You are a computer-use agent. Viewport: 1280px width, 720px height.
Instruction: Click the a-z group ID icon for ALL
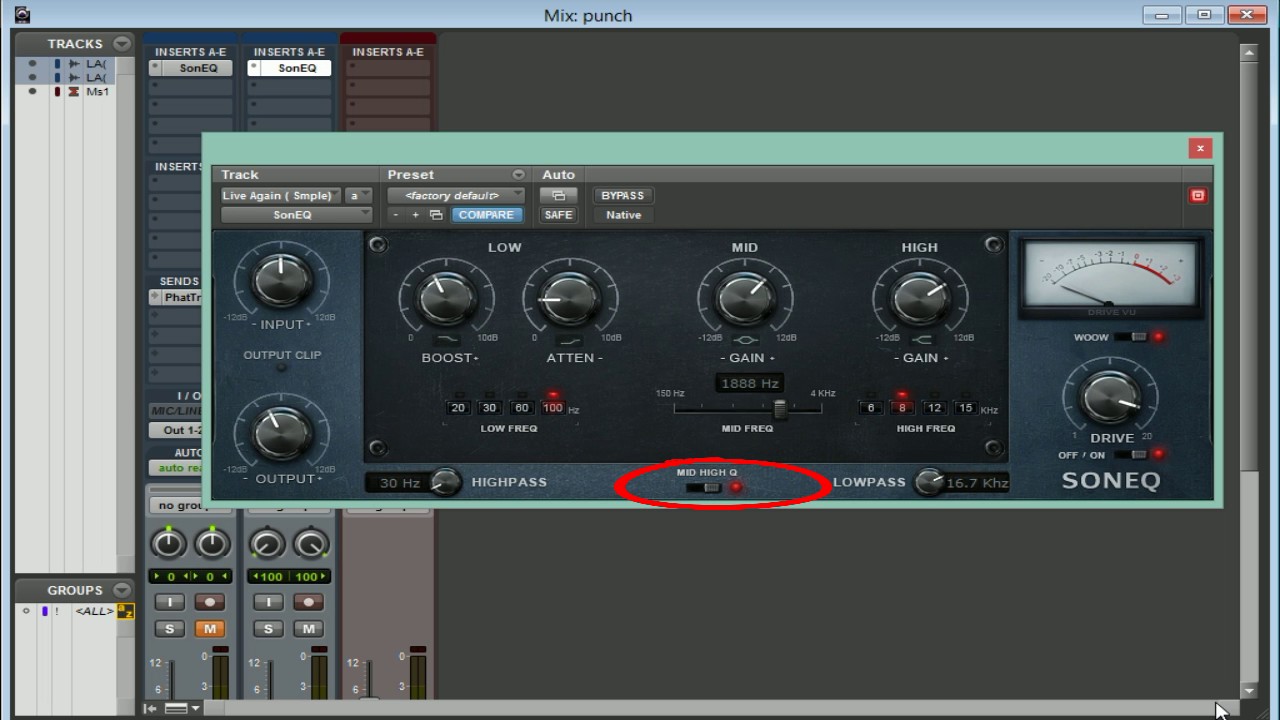pos(125,611)
